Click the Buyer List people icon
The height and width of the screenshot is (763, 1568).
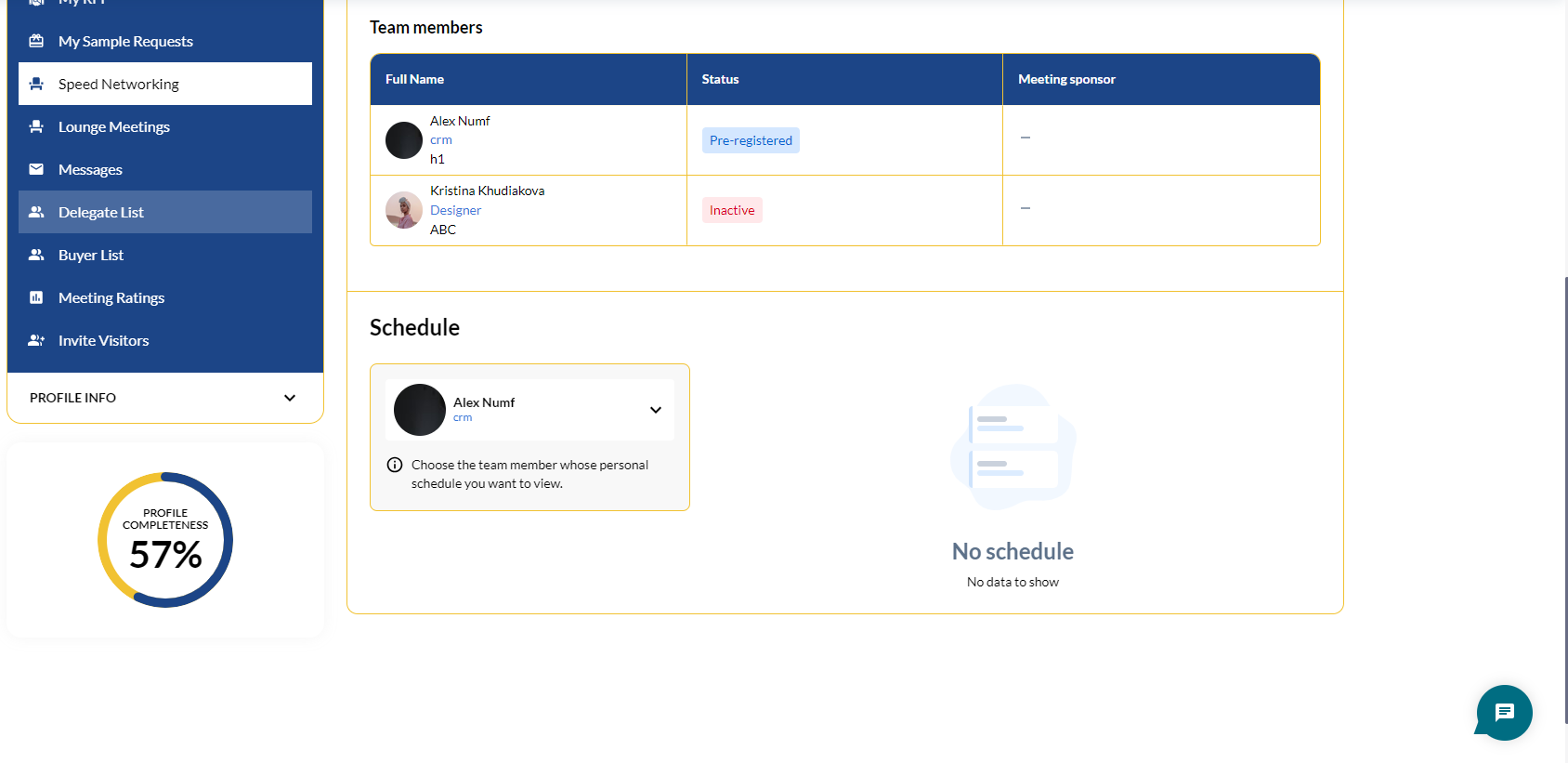36,255
